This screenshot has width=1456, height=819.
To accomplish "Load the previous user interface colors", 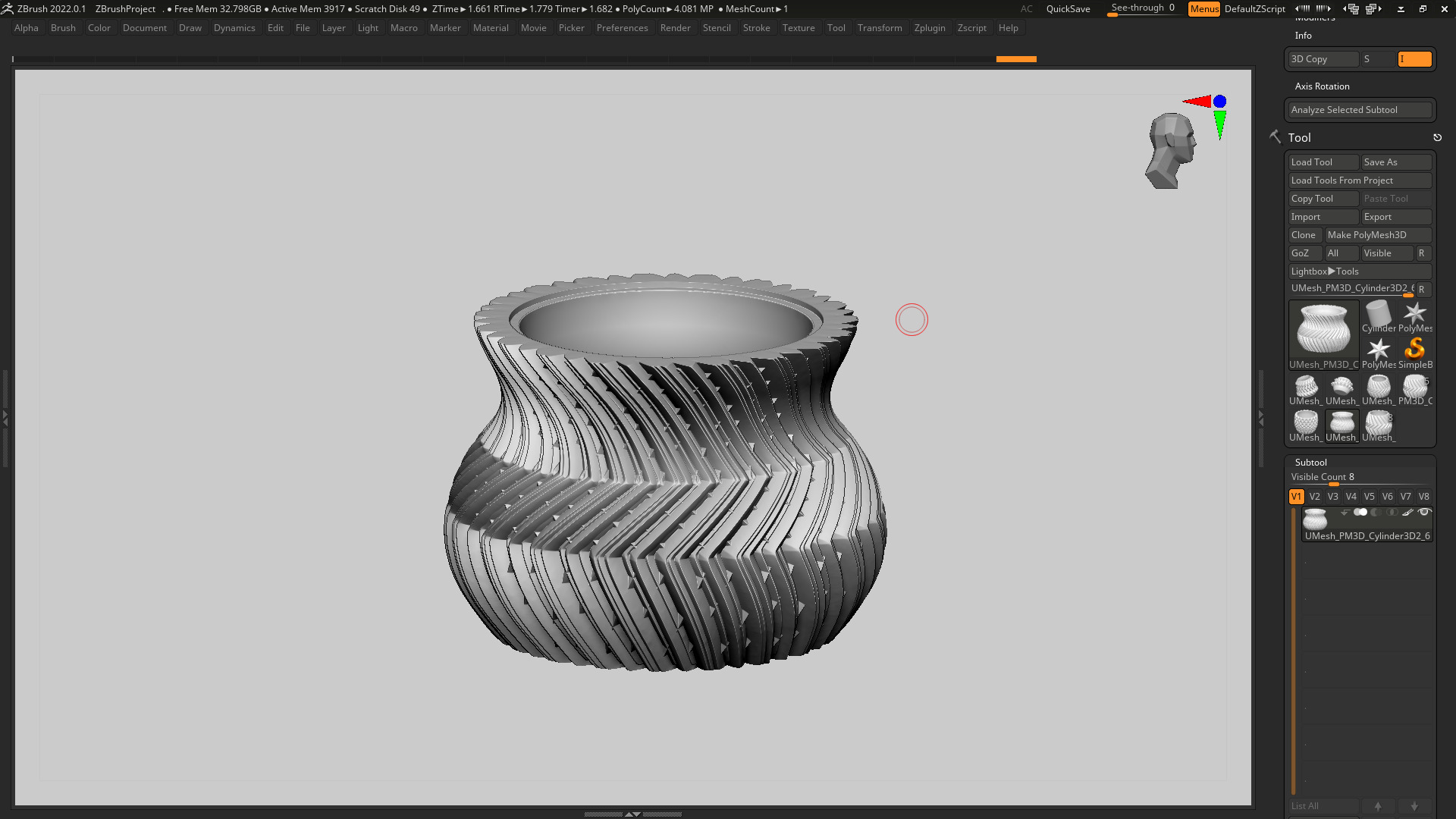I will pos(1302,8).
